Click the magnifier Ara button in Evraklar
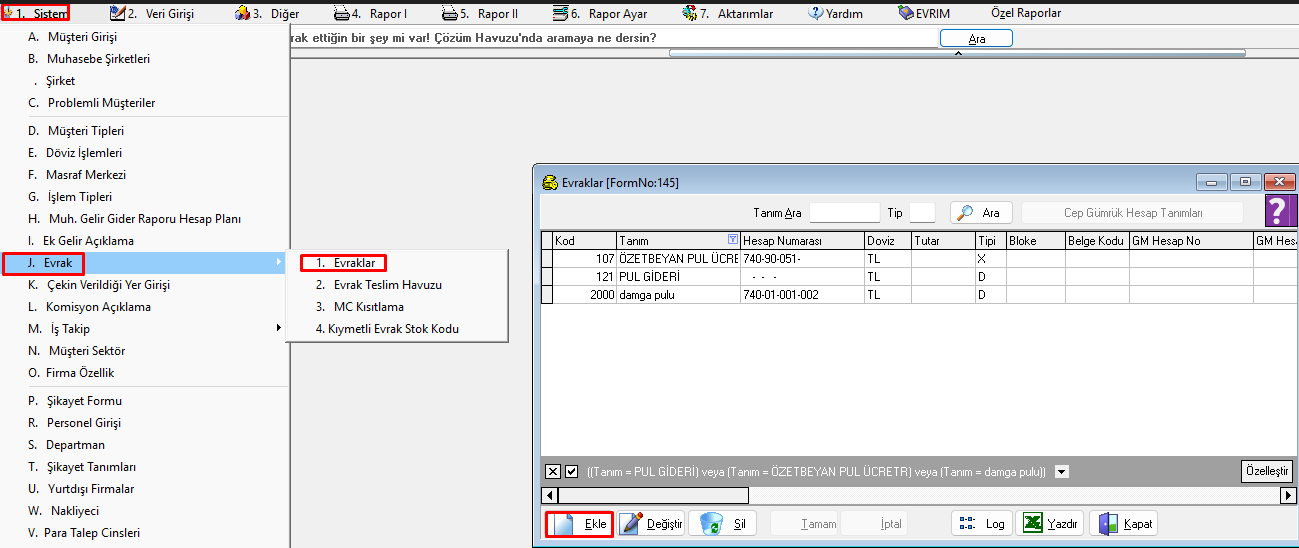1299x548 pixels. click(981, 213)
